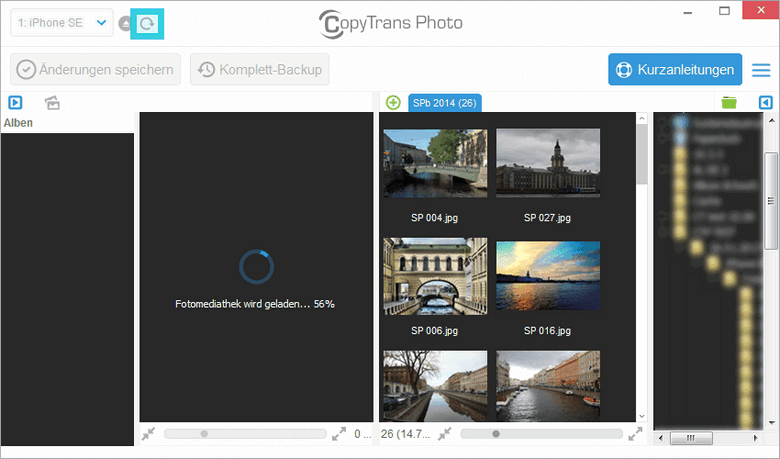780x459 pixels.
Task: Click the PC pane vertical scrollbar thumb
Action: [x=642, y=155]
